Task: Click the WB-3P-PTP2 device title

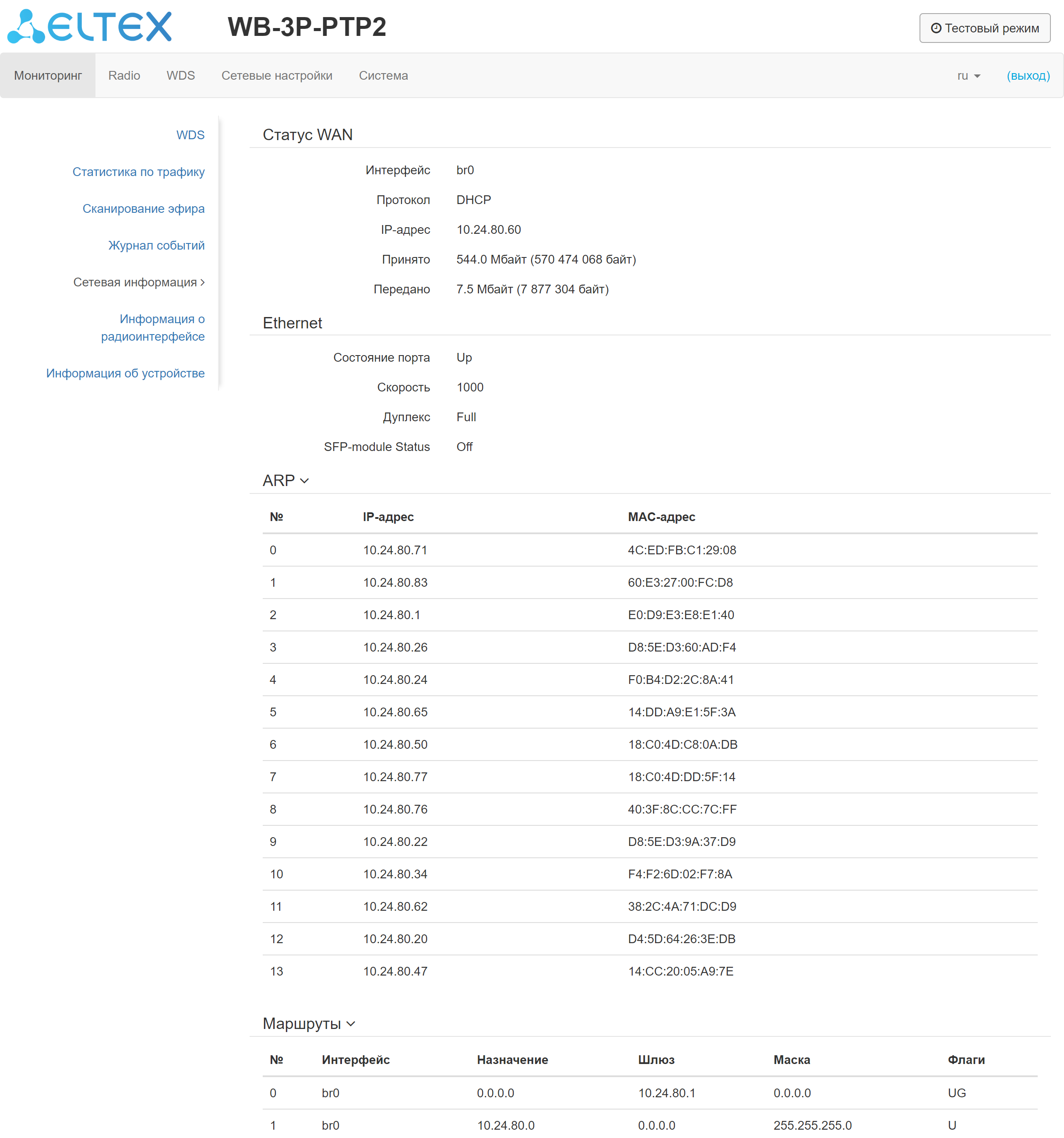Action: point(307,27)
